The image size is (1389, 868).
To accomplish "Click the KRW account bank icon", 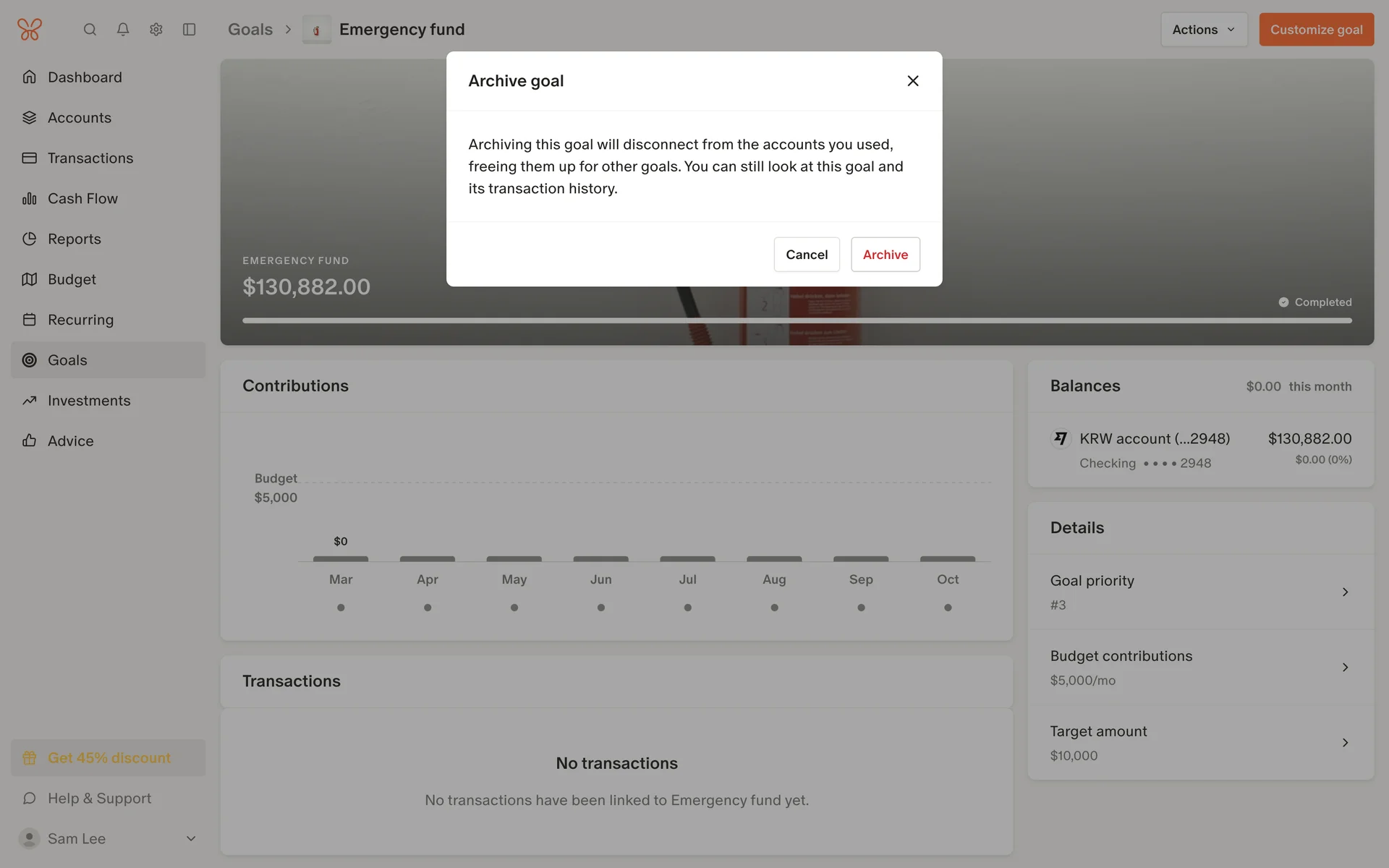I will 1061,438.
